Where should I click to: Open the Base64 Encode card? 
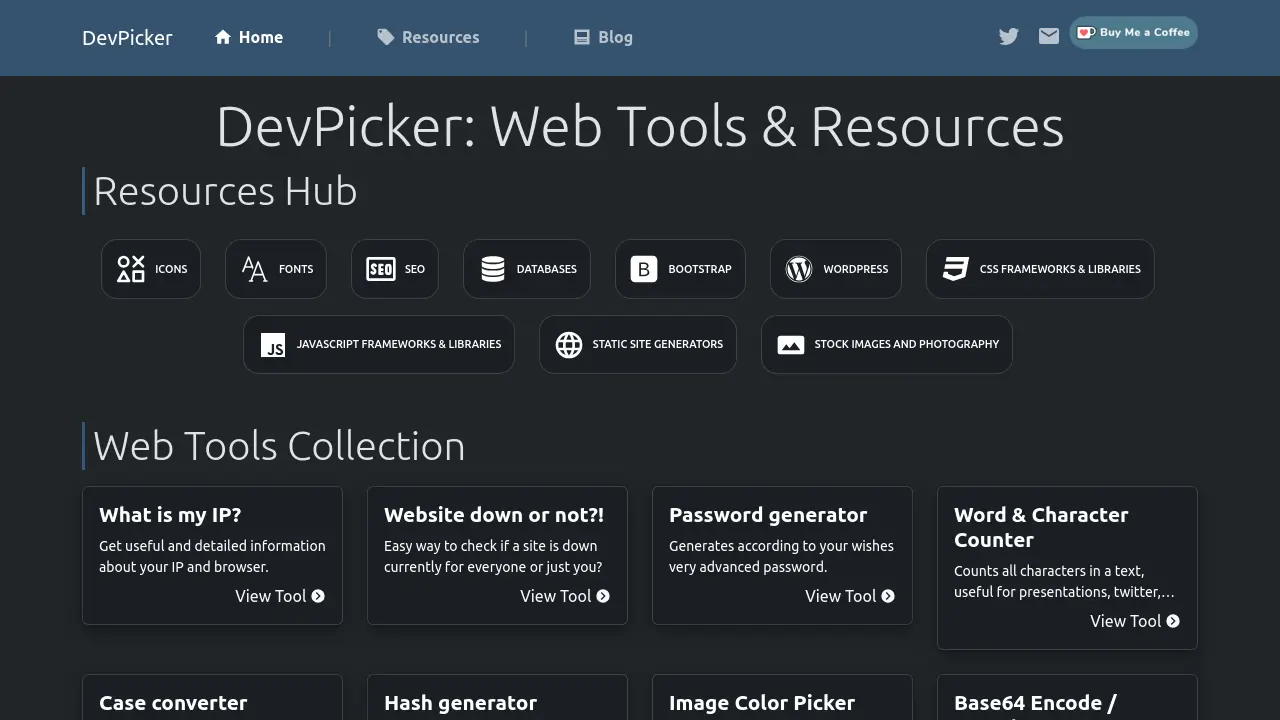point(1067,698)
